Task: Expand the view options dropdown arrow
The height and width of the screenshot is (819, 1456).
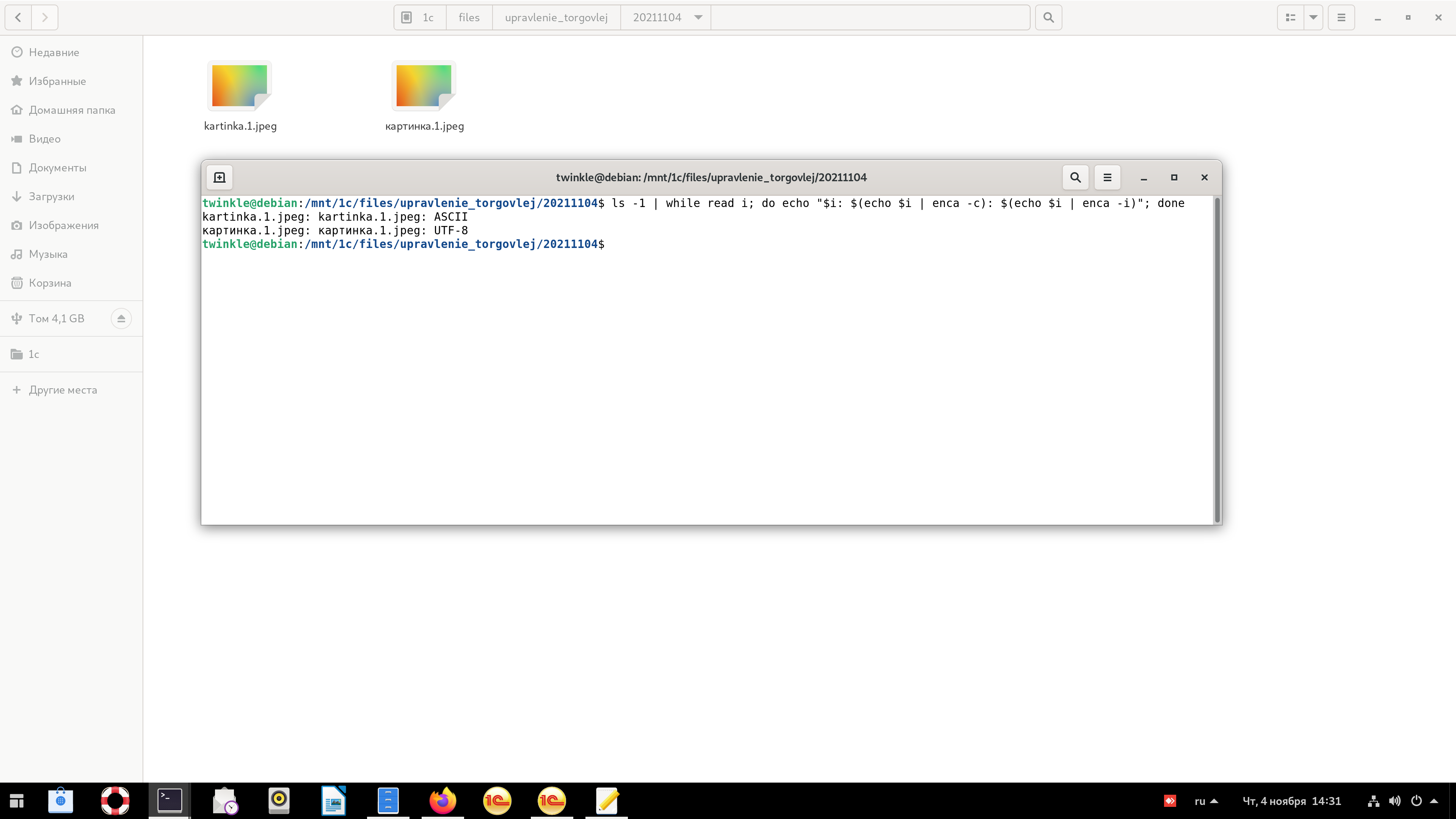Action: point(1313,17)
